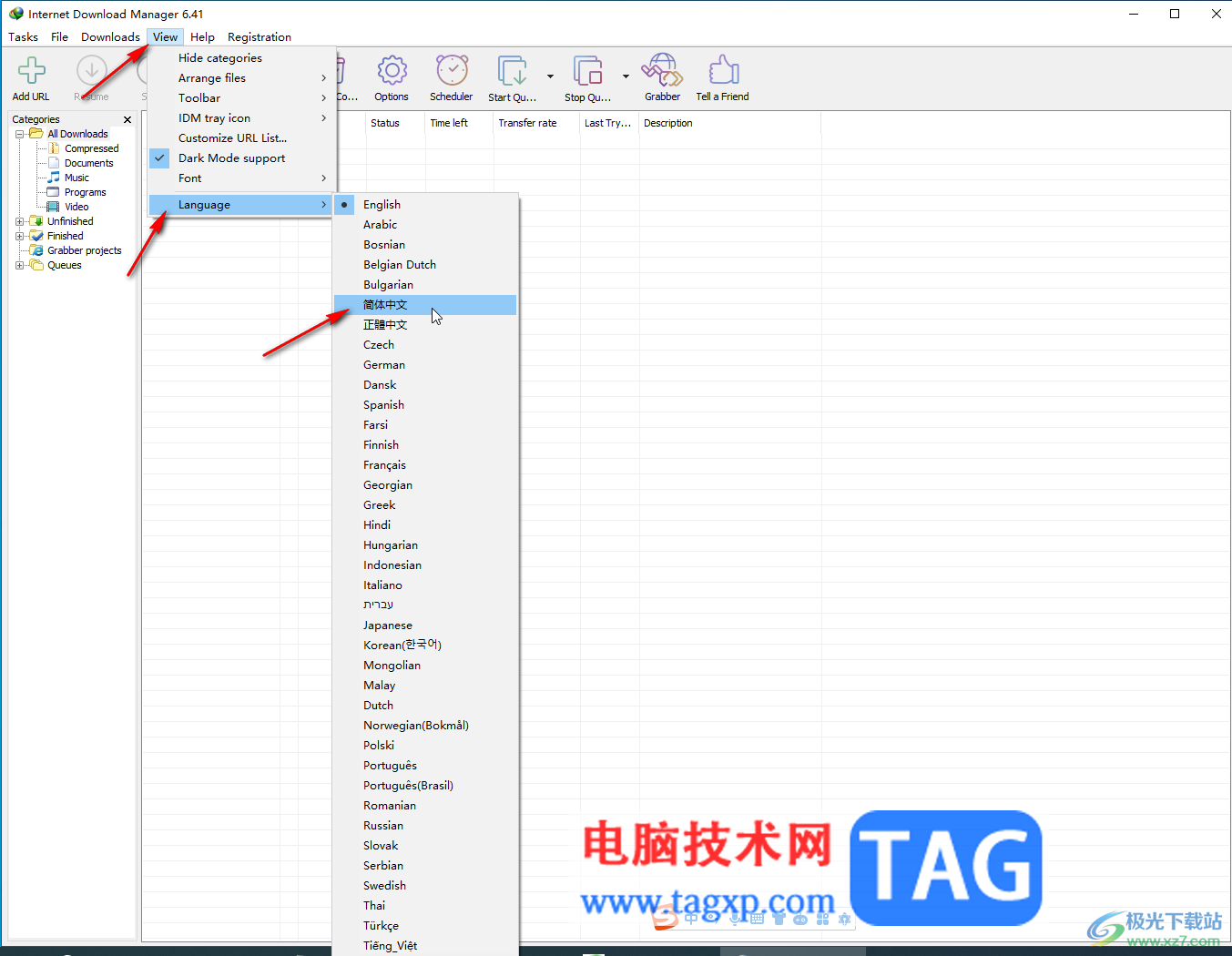Click the Tell a Friend thumbs-up icon
Screen dimensions: 1232x956
click(x=723, y=71)
